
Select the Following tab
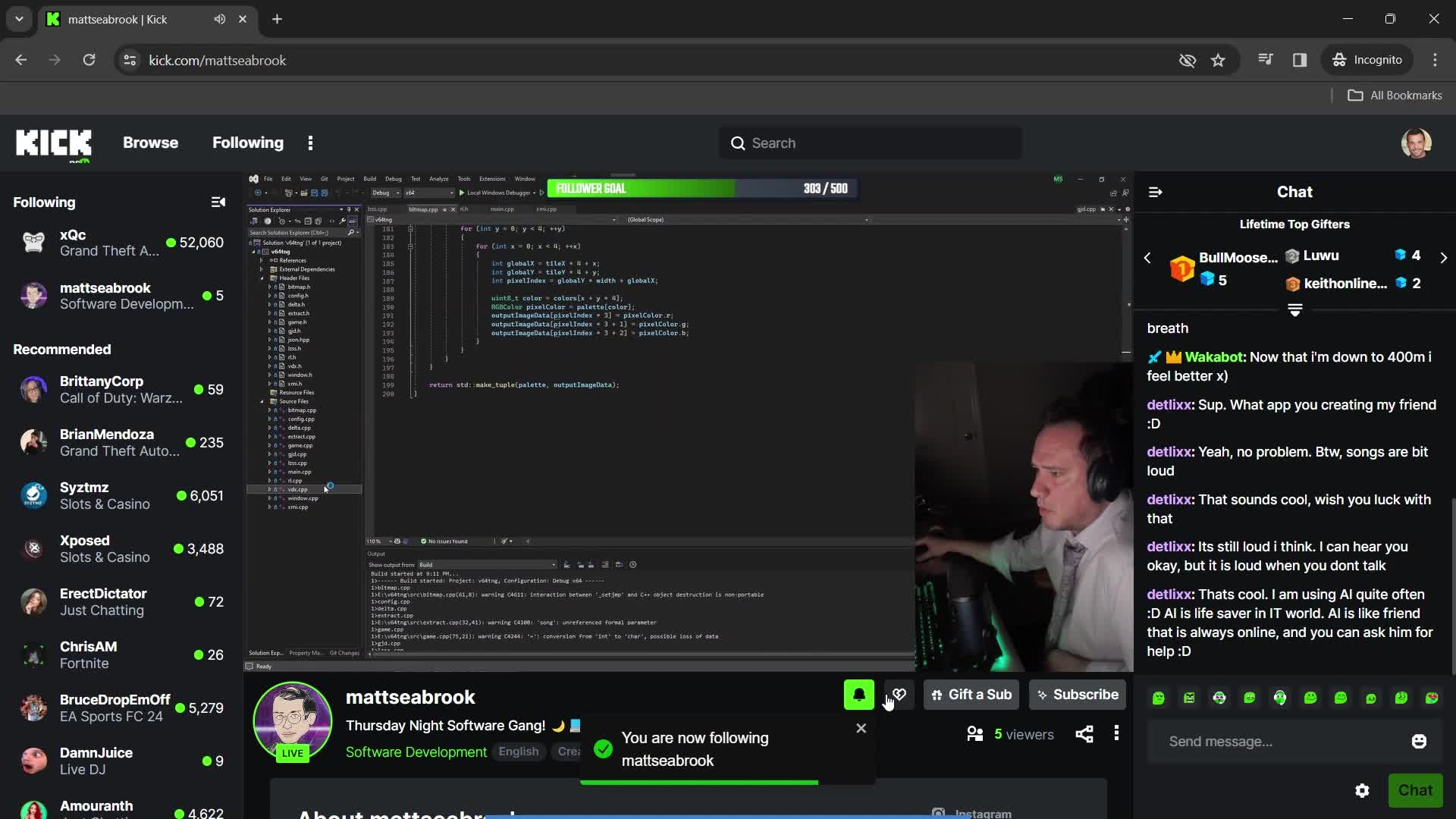point(248,142)
